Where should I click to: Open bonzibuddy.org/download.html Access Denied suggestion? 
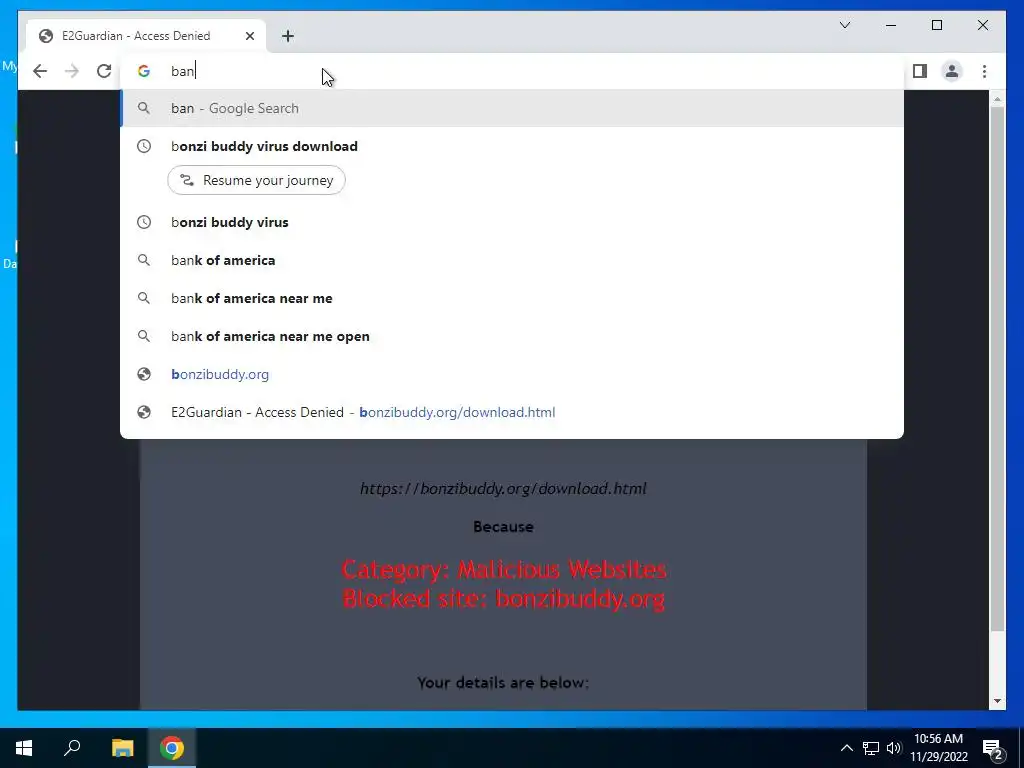tap(512, 412)
